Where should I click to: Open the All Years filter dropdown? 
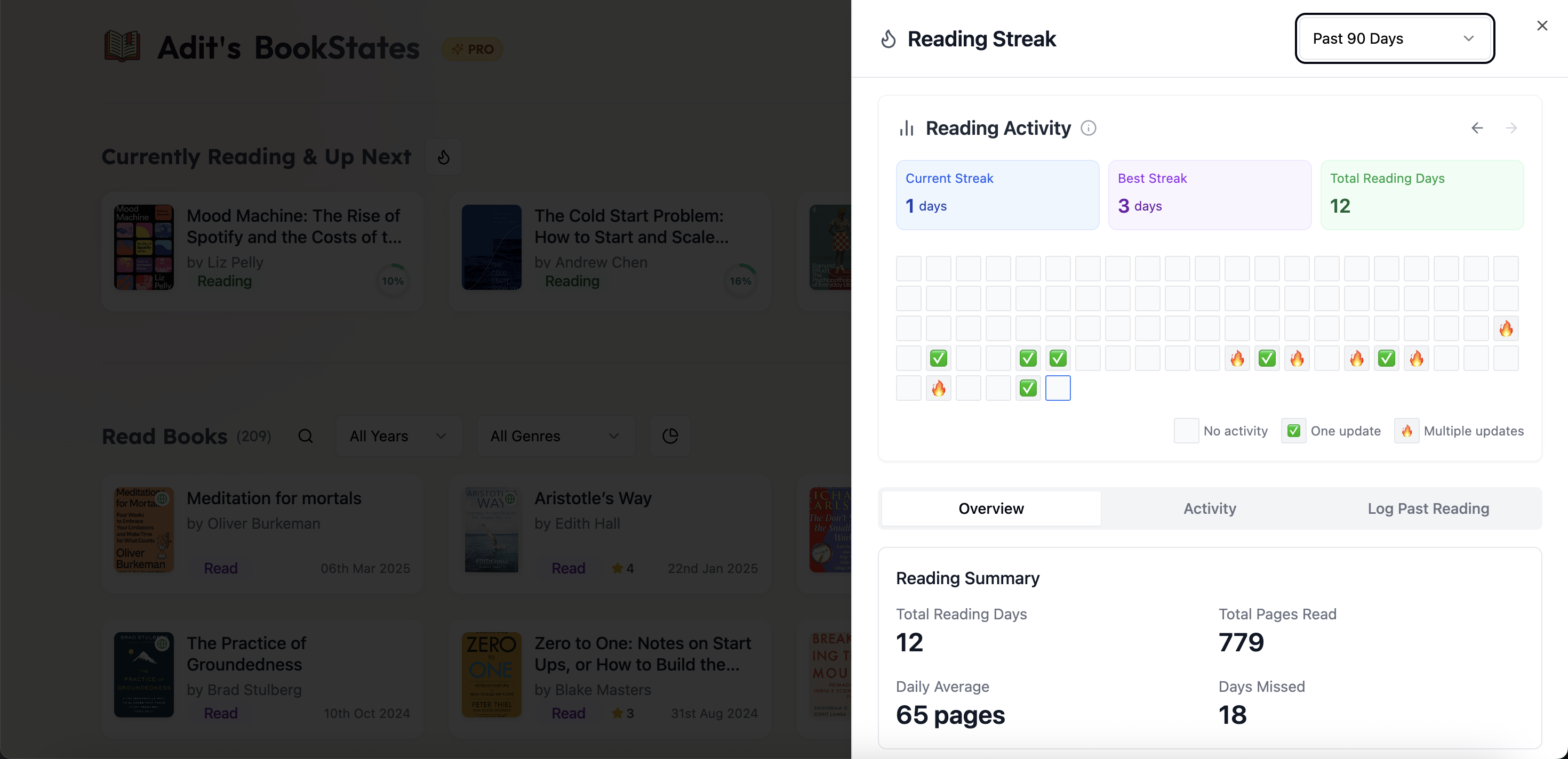click(x=399, y=436)
